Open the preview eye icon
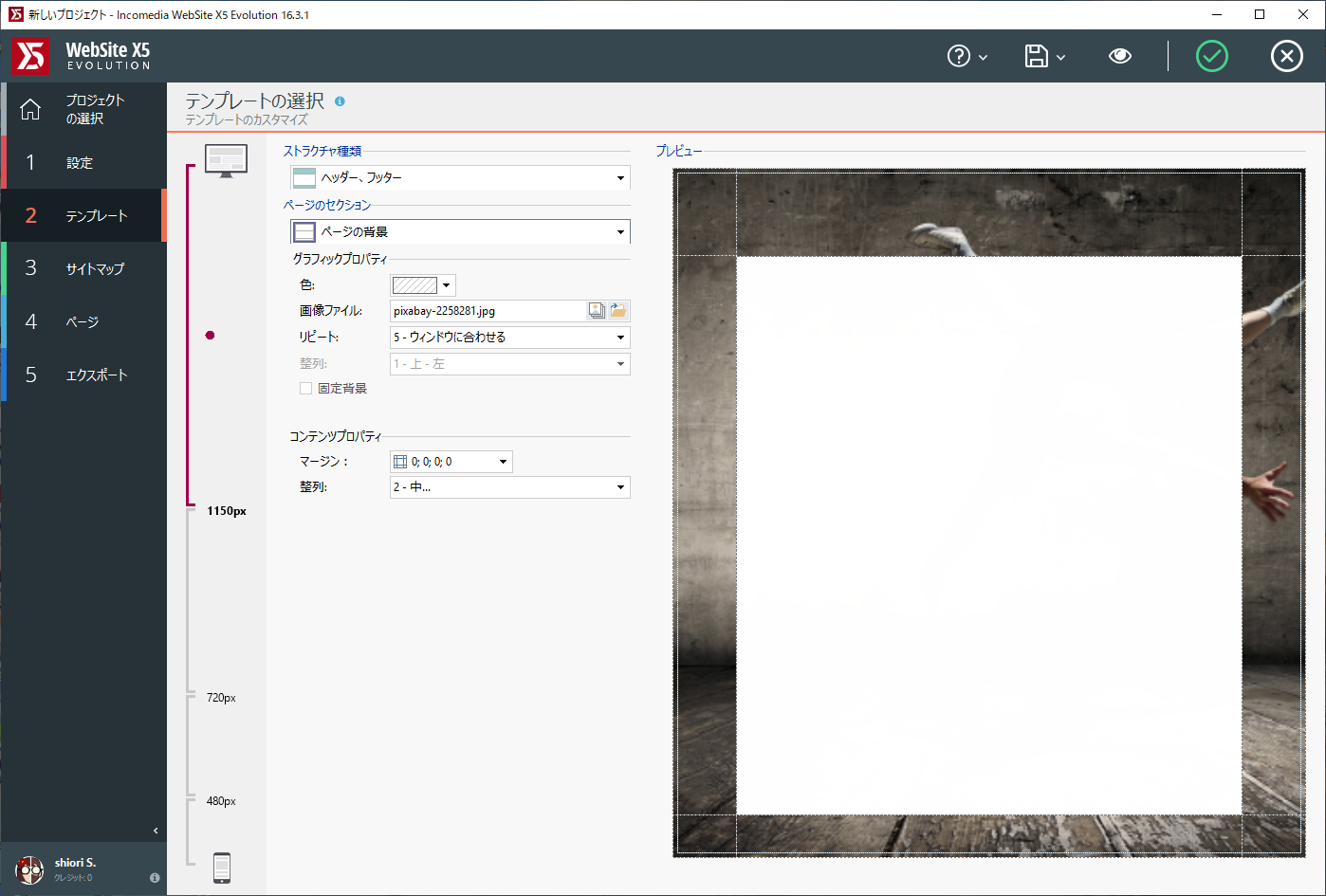 click(x=1120, y=57)
